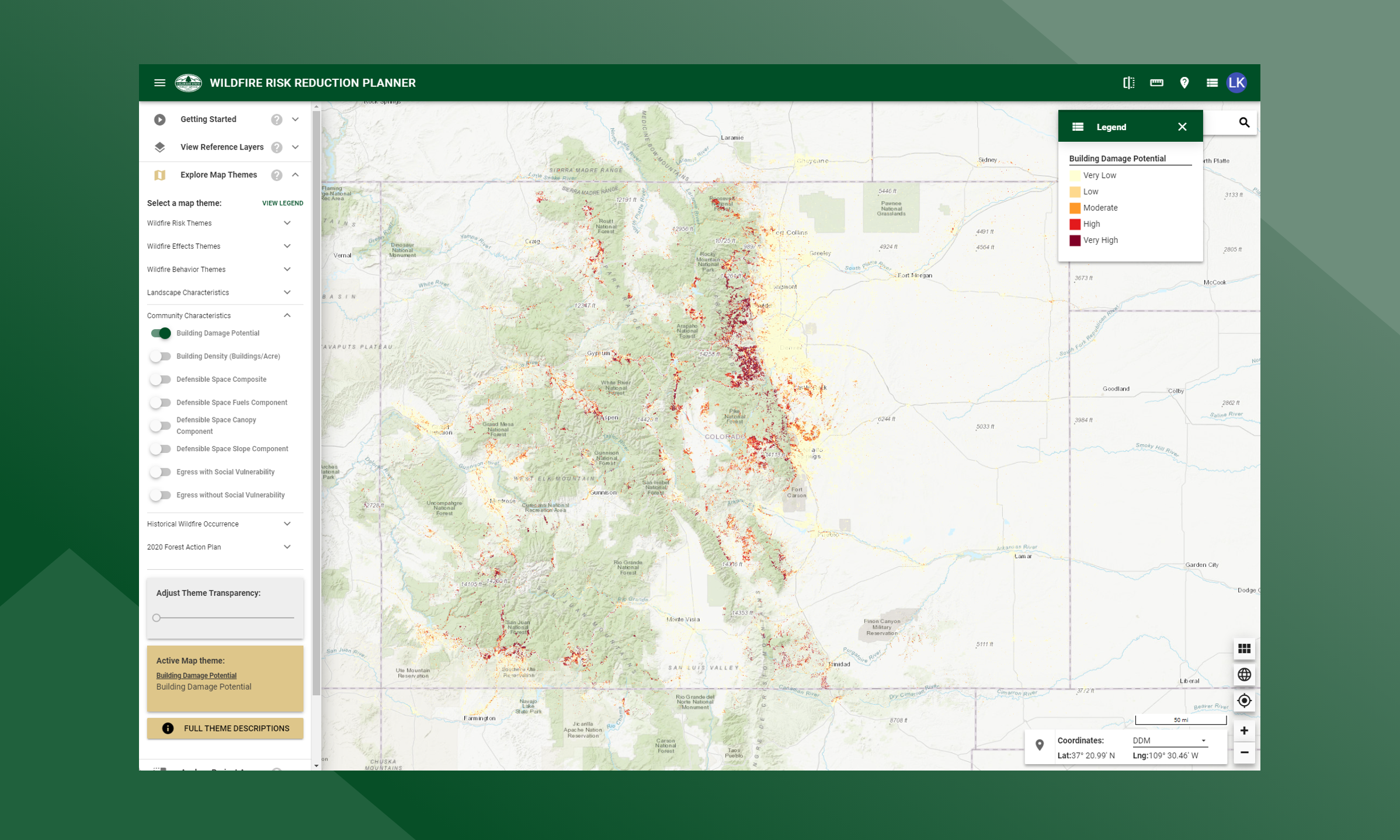Enable Defensible Space Fuels Component toggle
The height and width of the screenshot is (840, 1400).
(159, 403)
